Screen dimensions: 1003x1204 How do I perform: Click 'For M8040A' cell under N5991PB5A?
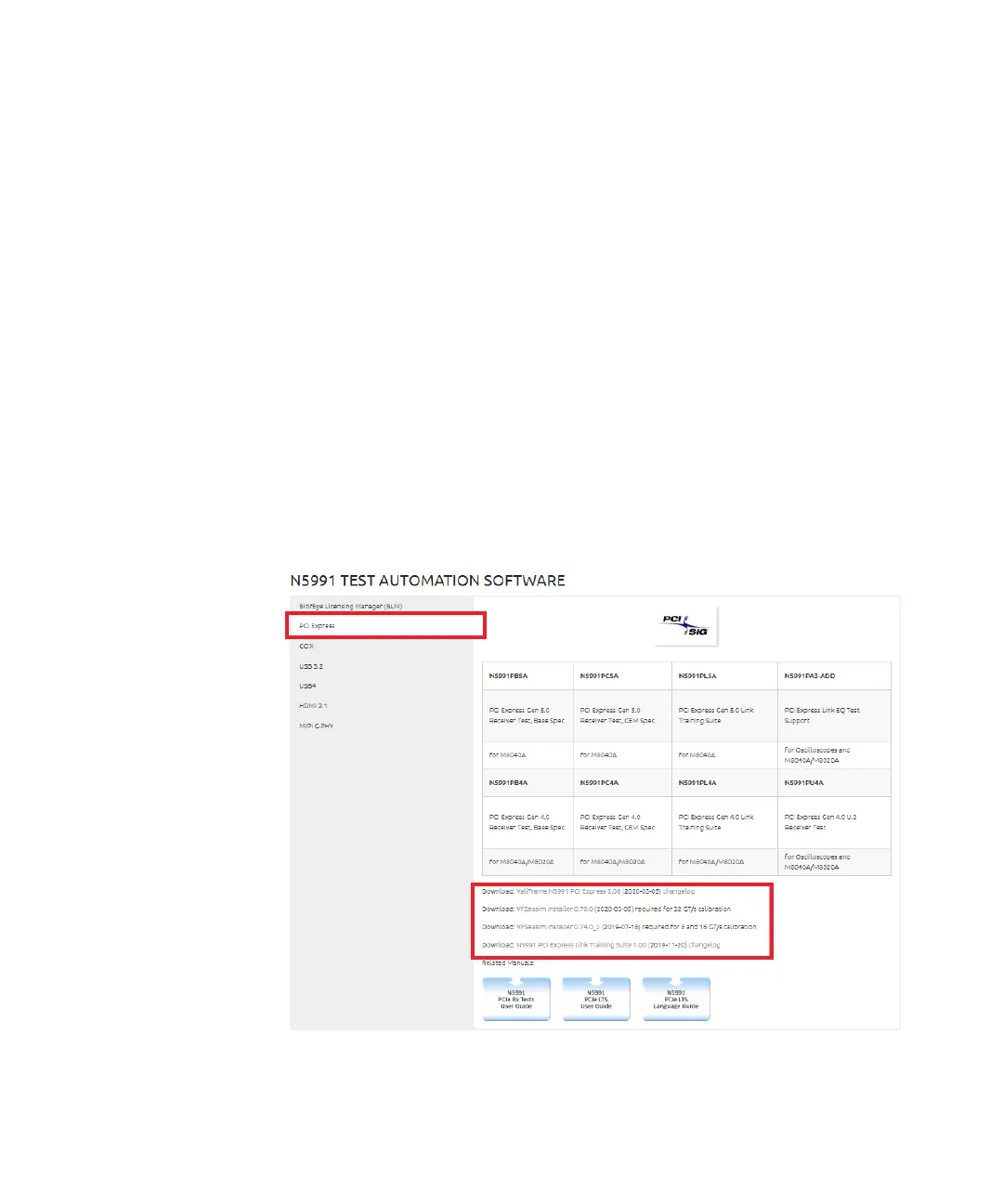(x=528, y=755)
